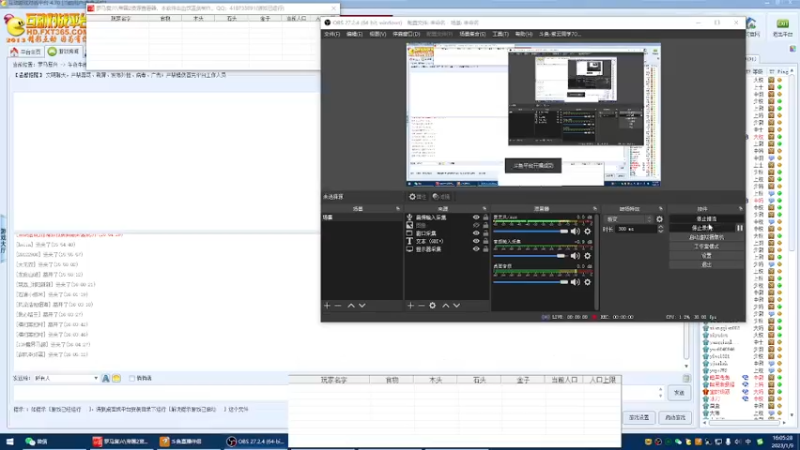Open transition properties gear icon
Image resolution: width=800 pixels, height=450 pixels.
(660, 219)
